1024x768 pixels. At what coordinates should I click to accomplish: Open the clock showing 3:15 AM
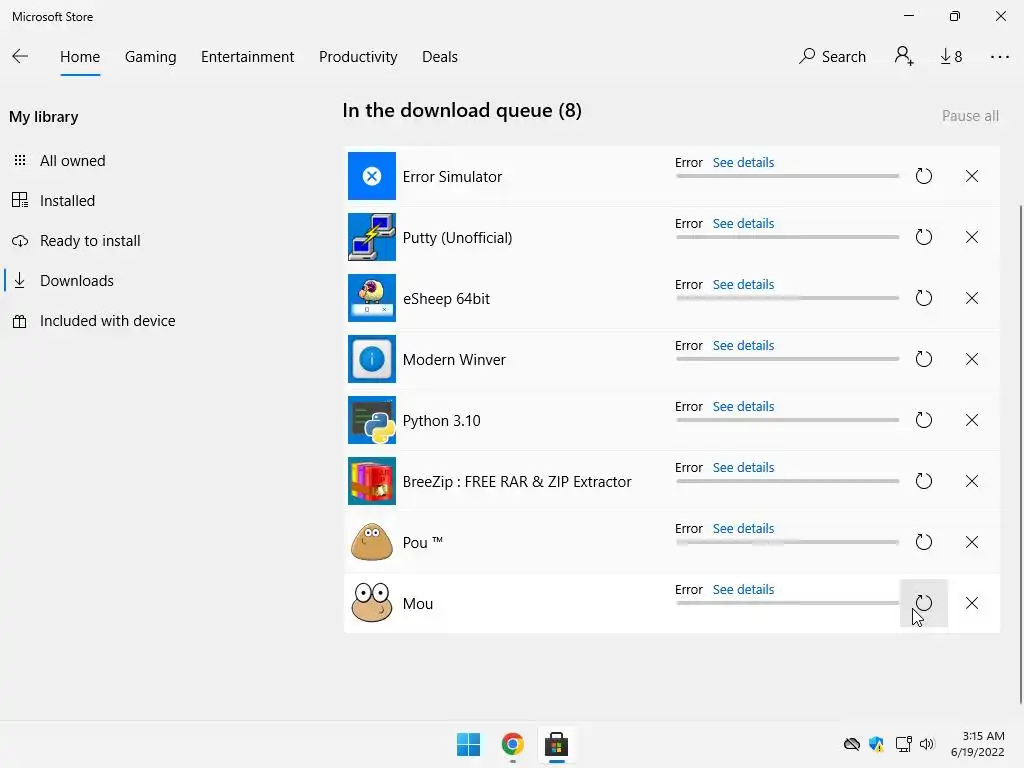click(x=977, y=744)
